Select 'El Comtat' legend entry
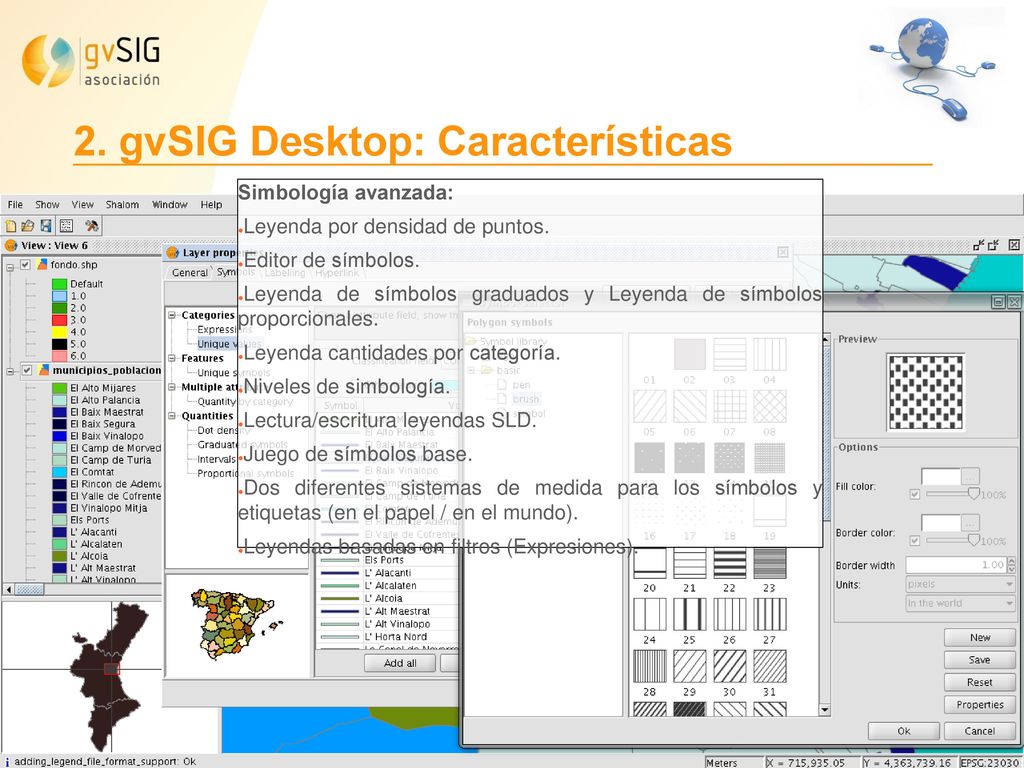Image resolution: width=1024 pixels, height=768 pixels. coord(92,472)
